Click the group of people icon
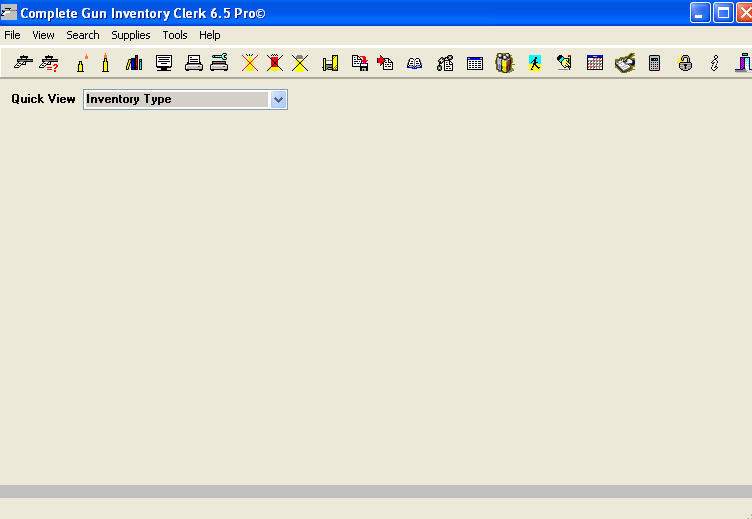 click(505, 63)
